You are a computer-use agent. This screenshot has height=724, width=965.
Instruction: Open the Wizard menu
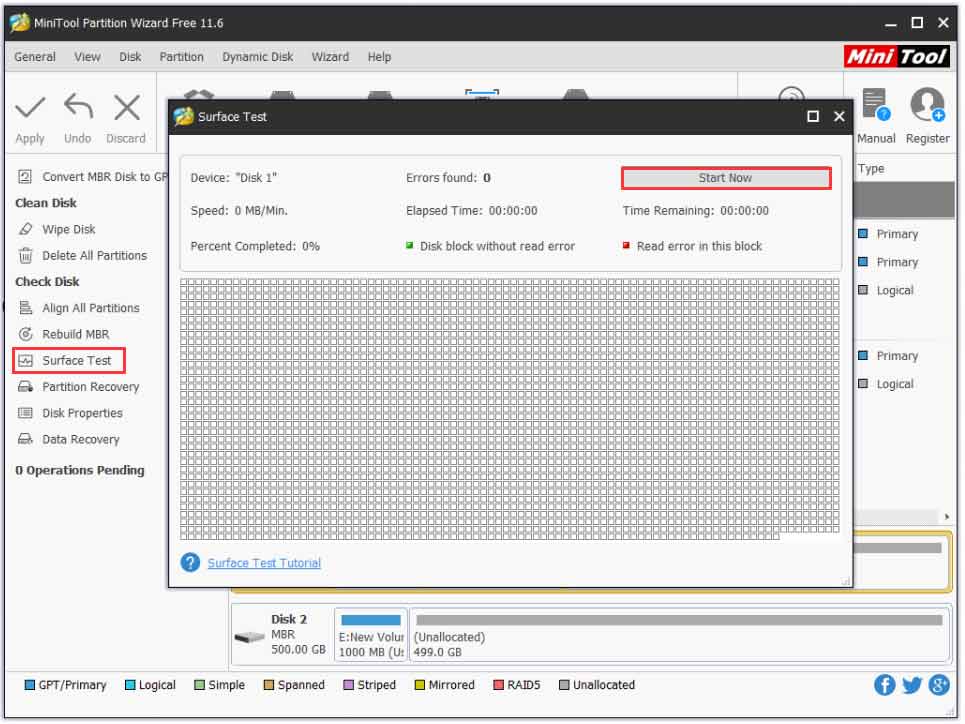330,57
